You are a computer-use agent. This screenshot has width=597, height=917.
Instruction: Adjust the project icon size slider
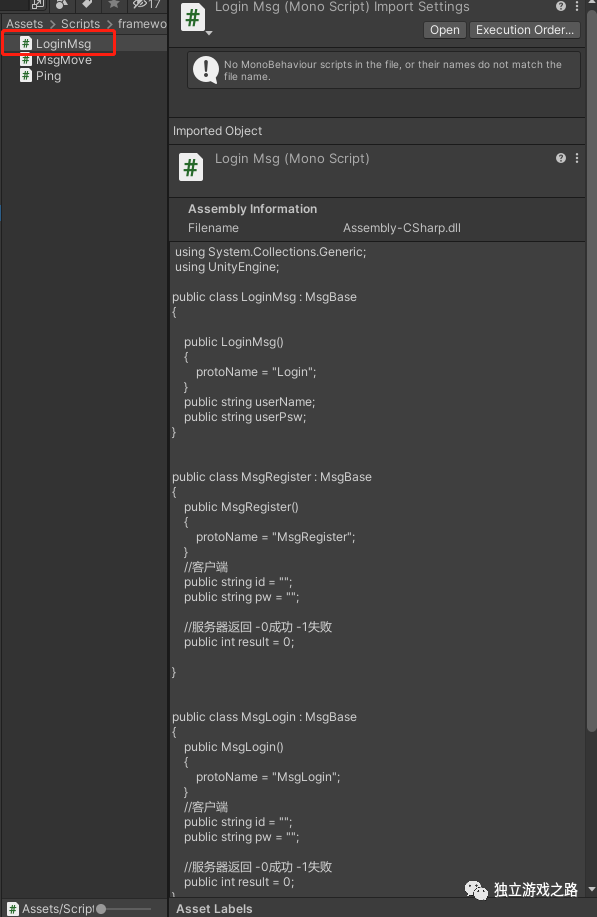click(124, 909)
